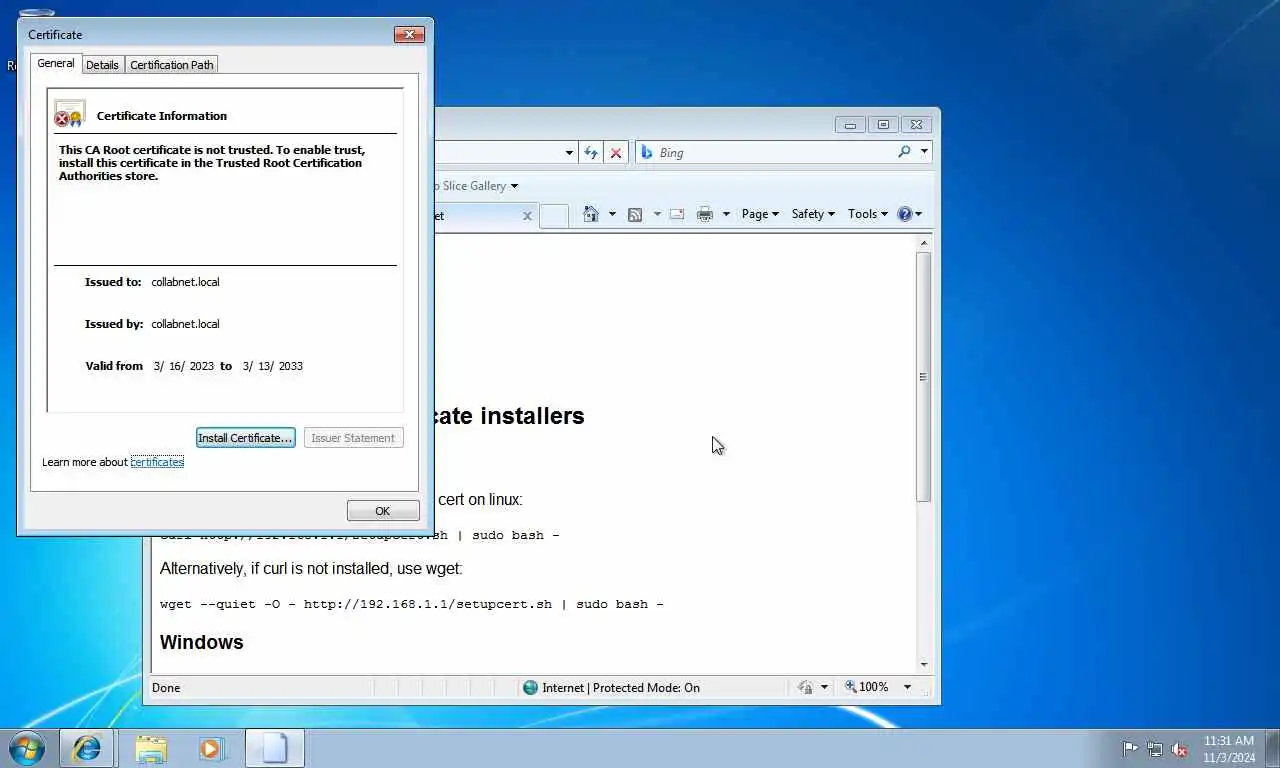
Task: Open privacy icon dropdown in status bar
Action: [825, 687]
